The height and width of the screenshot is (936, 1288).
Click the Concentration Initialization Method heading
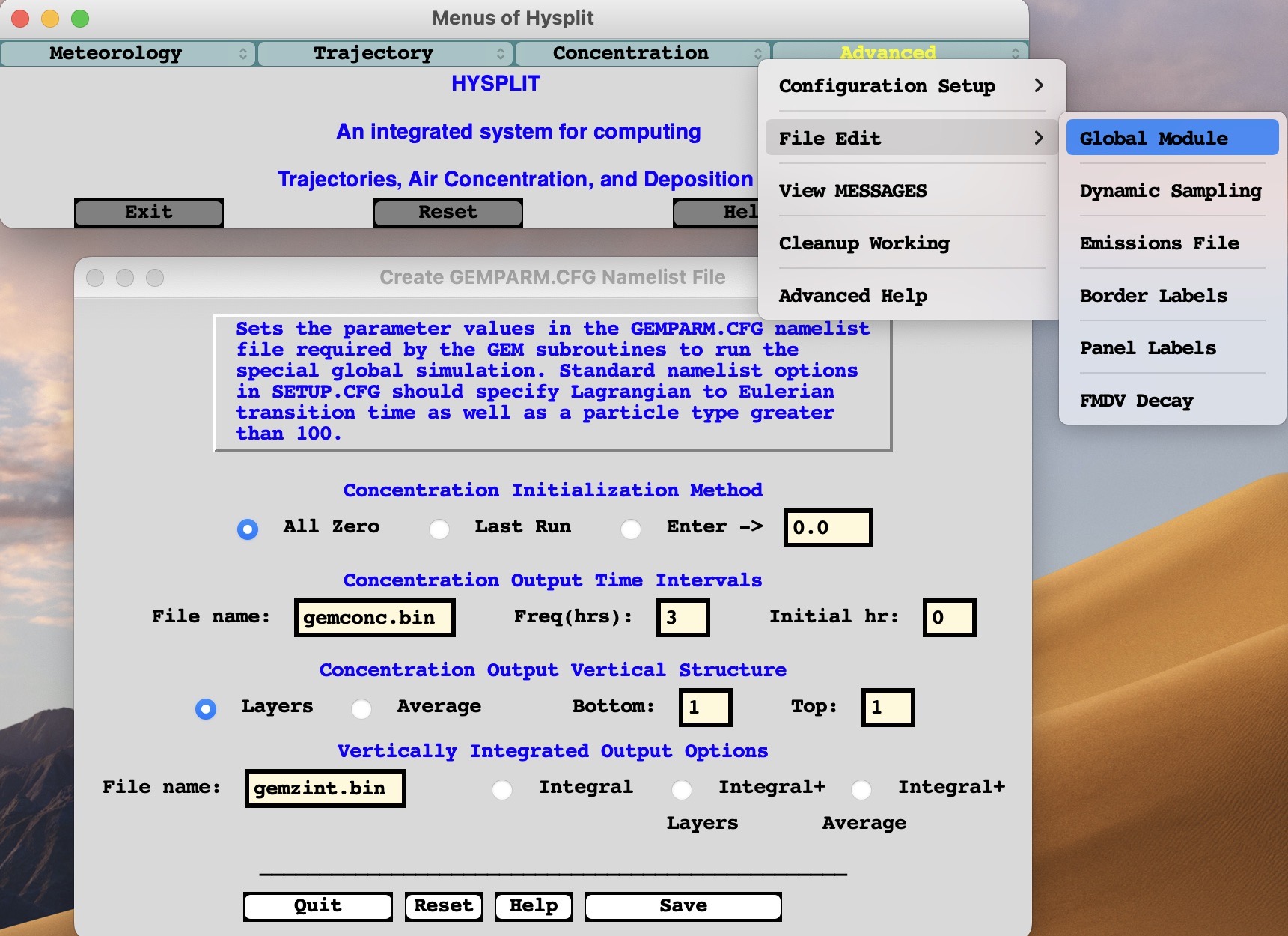tap(553, 490)
